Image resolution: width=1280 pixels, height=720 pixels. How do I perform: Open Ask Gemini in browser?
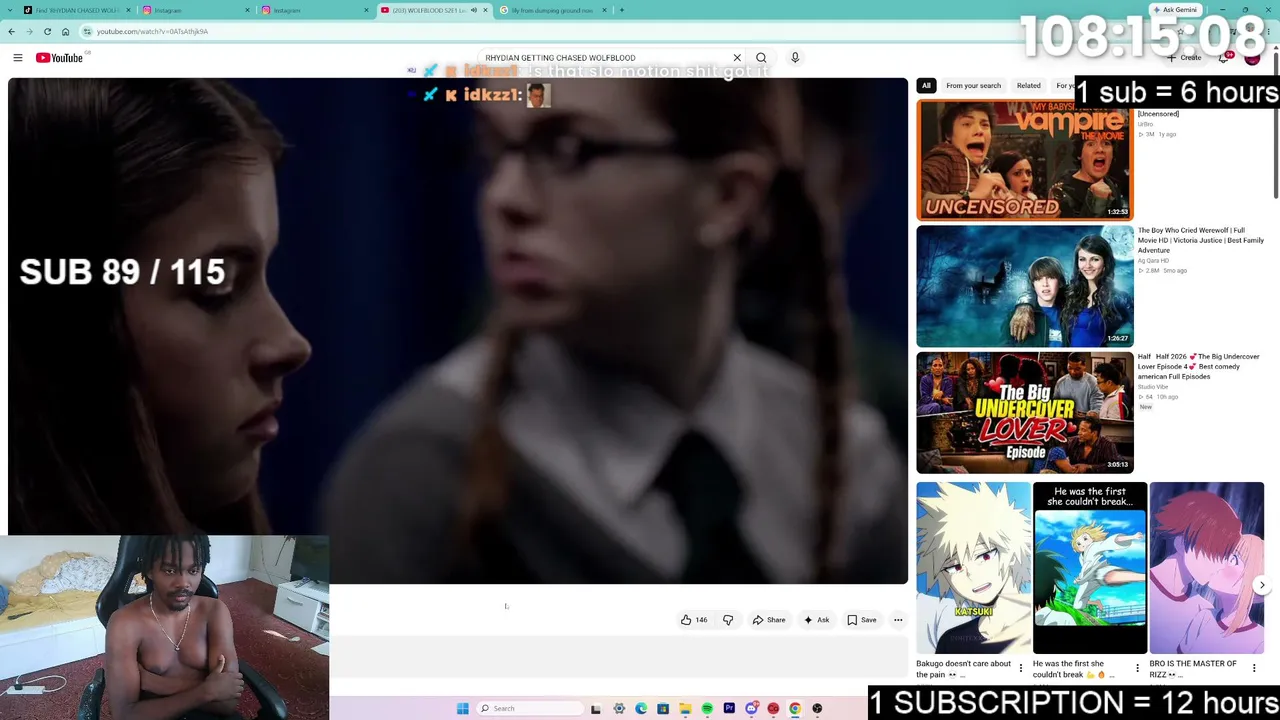coord(1174,10)
